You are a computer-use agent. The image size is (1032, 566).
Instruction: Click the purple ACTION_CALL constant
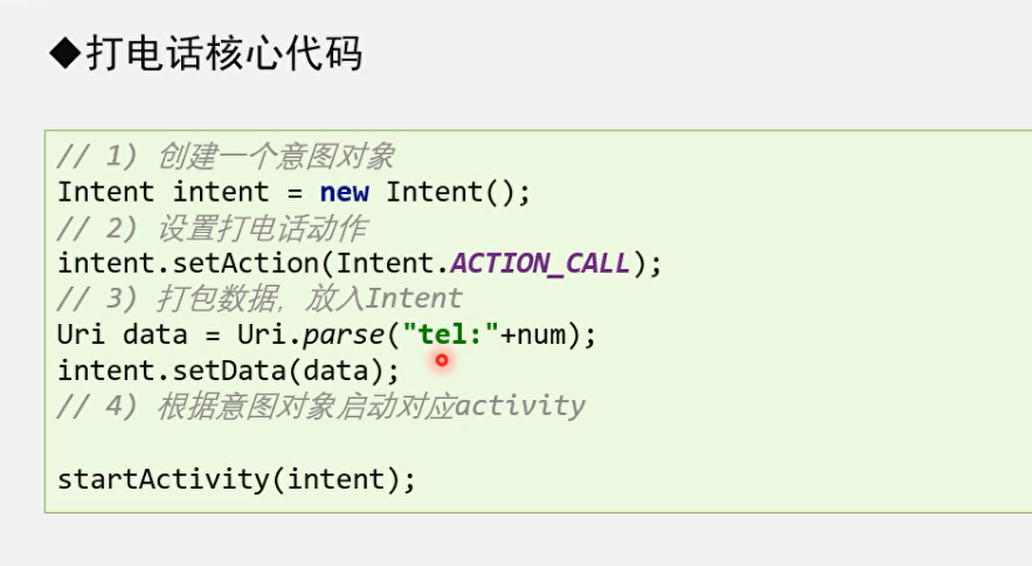tap(540, 263)
